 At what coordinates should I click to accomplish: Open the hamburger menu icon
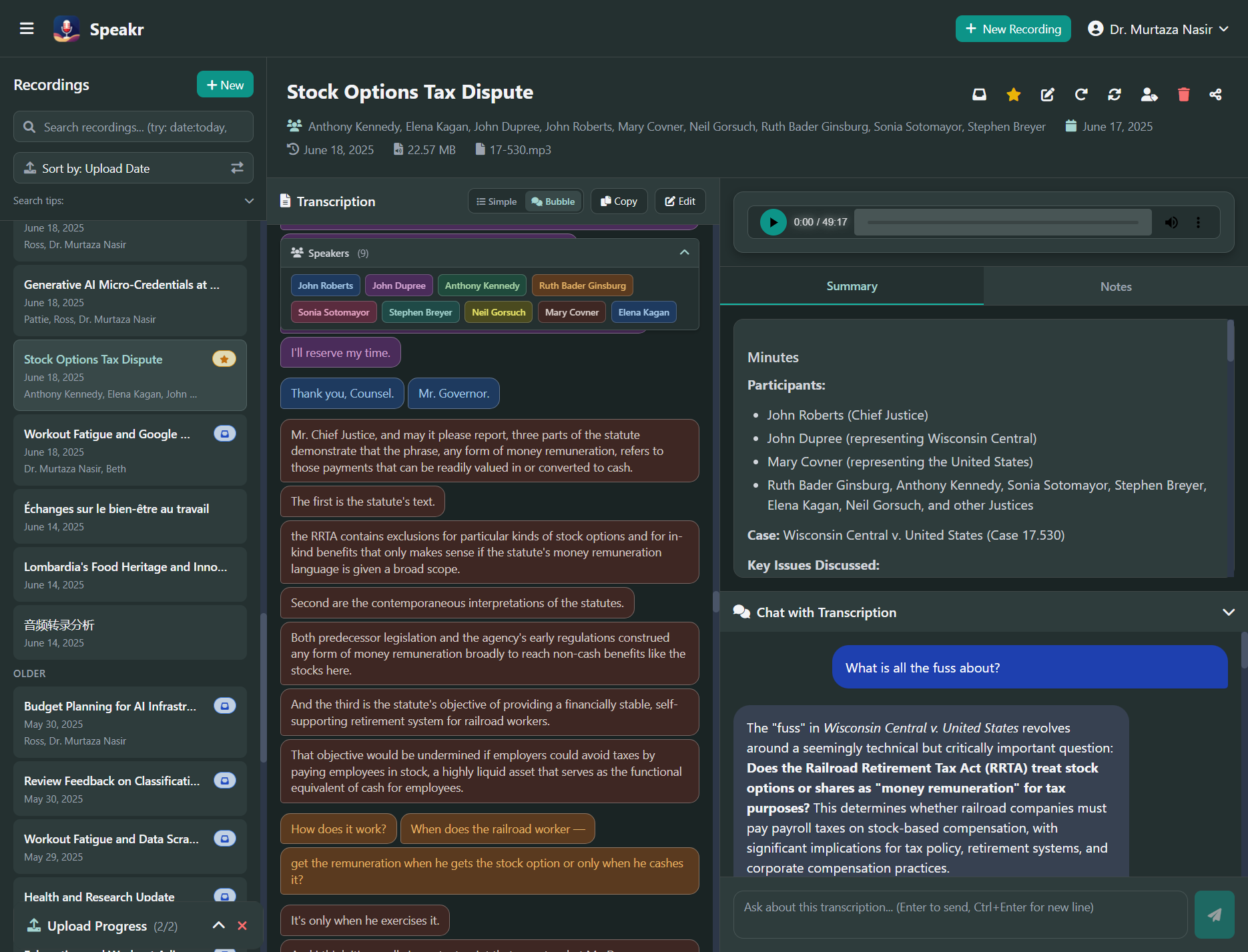coord(27,29)
